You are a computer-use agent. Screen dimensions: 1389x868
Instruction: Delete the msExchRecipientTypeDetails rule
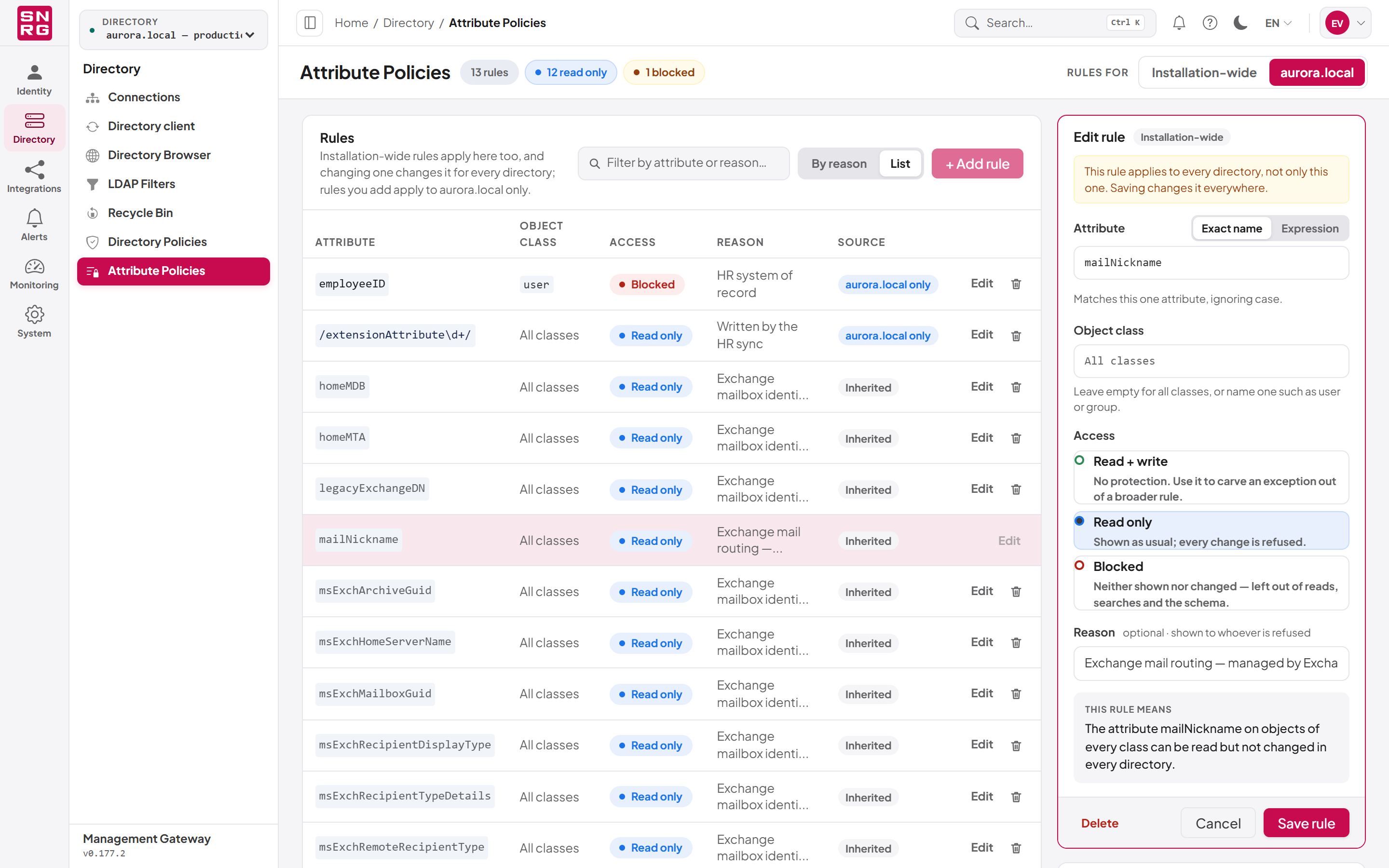pyautogui.click(x=1016, y=797)
